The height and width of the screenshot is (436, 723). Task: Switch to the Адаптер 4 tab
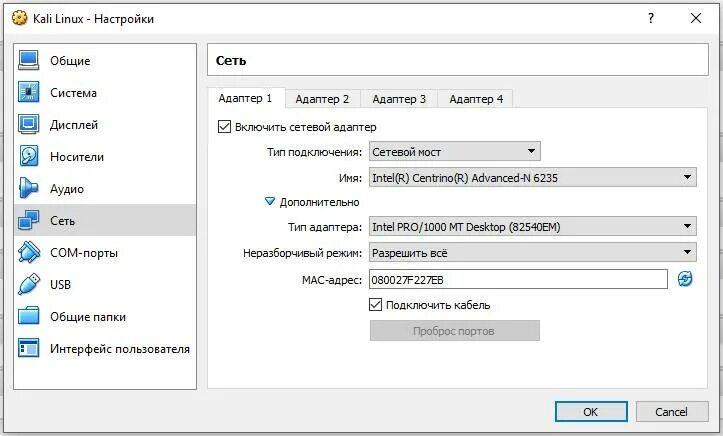[x=476, y=99]
